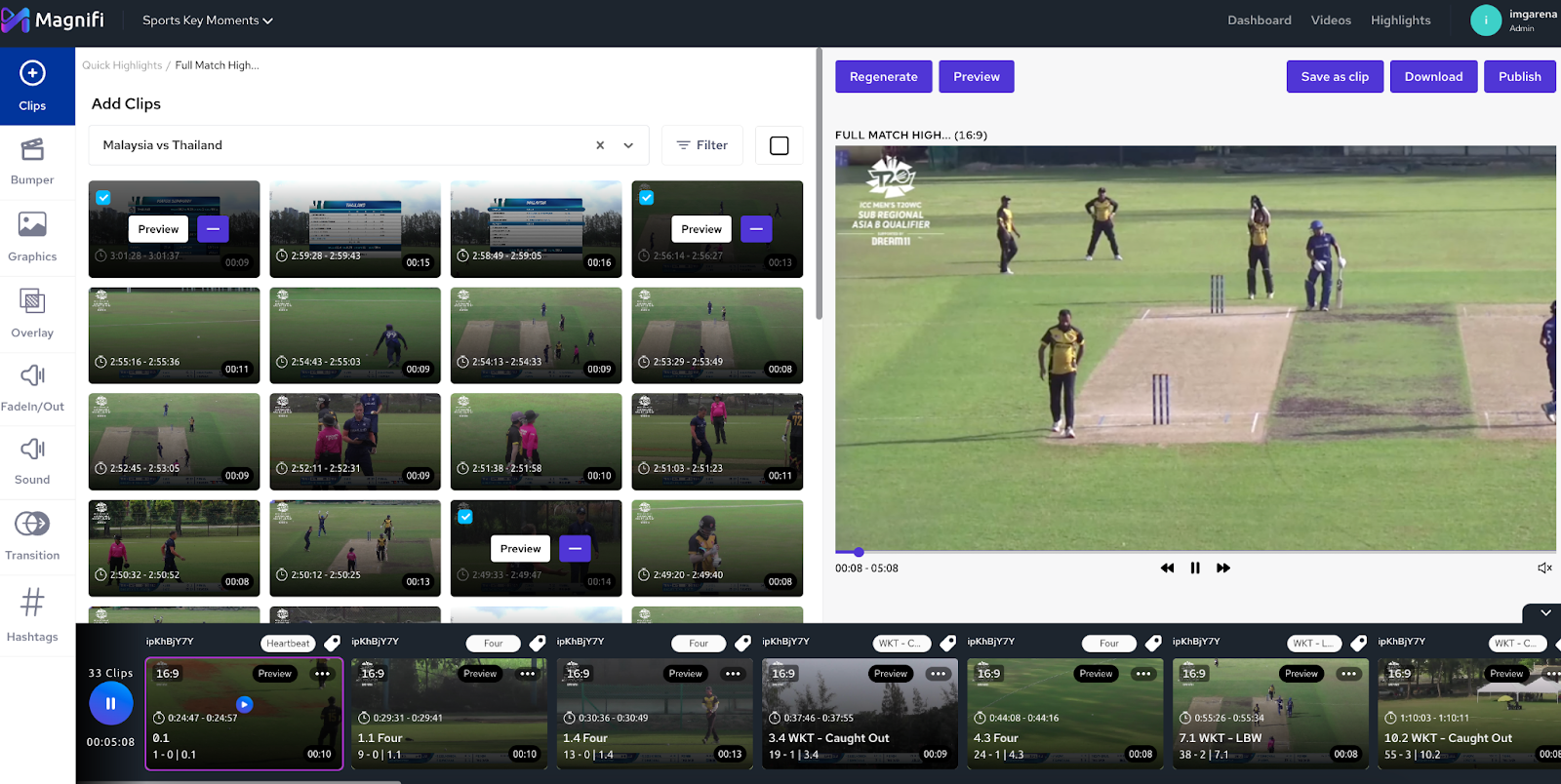Download the highlight video

(1433, 77)
